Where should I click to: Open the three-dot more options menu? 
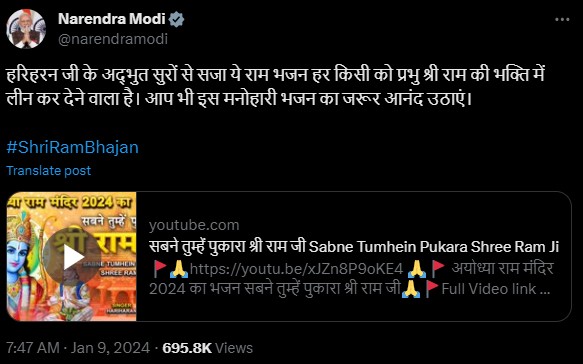click(x=562, y=20)
